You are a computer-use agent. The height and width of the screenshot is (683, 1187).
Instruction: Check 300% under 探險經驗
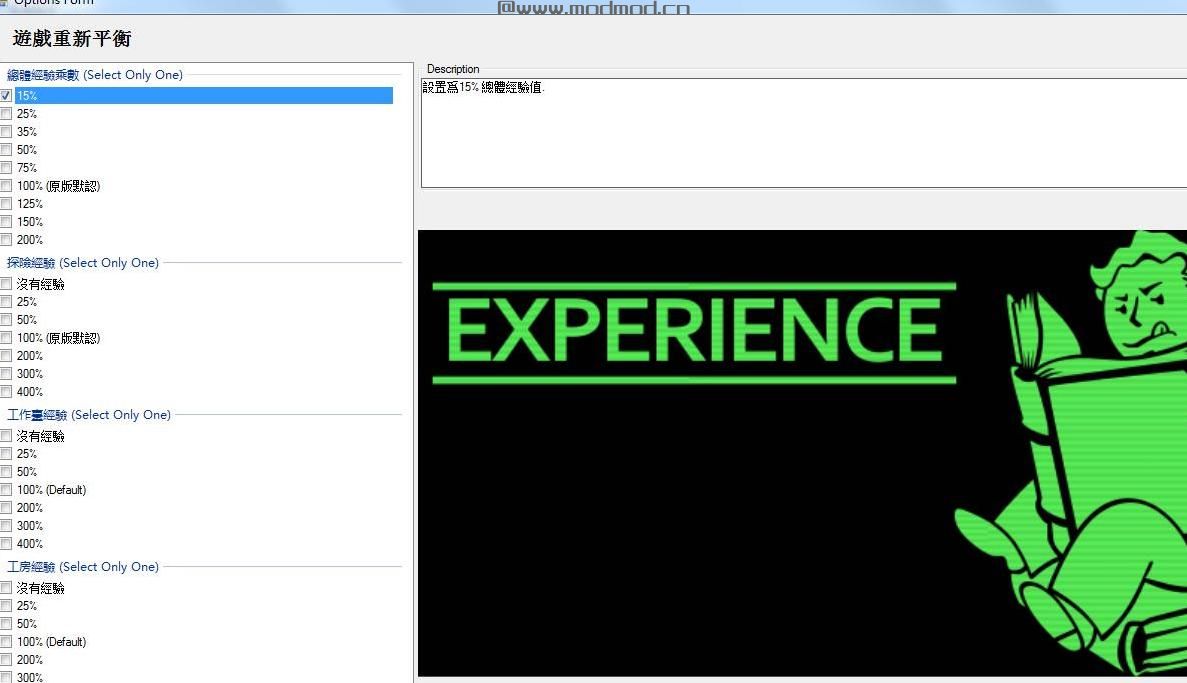point(6,374)
